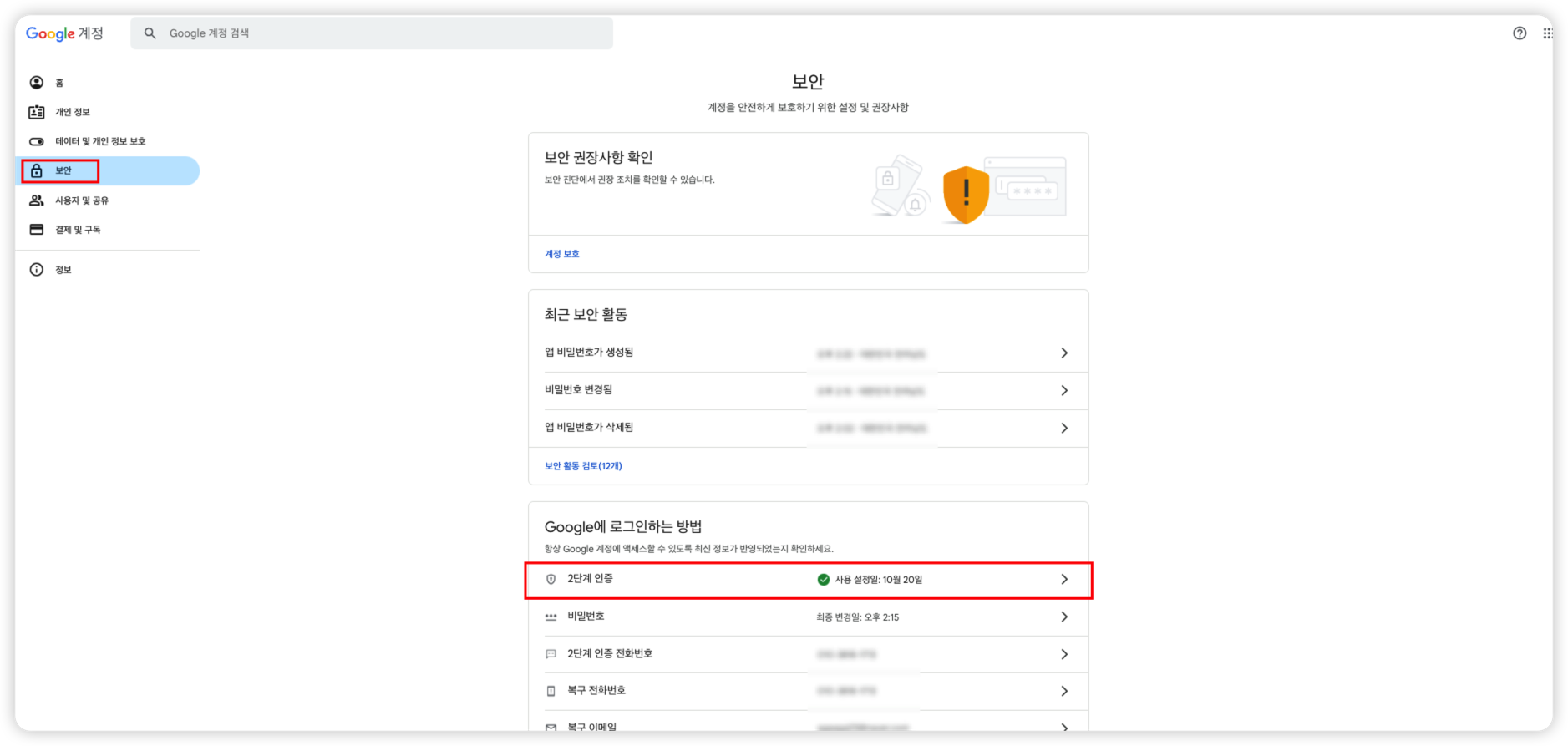Open 복구 전화번호 setting
The image size is (1568, 746).
809,692
